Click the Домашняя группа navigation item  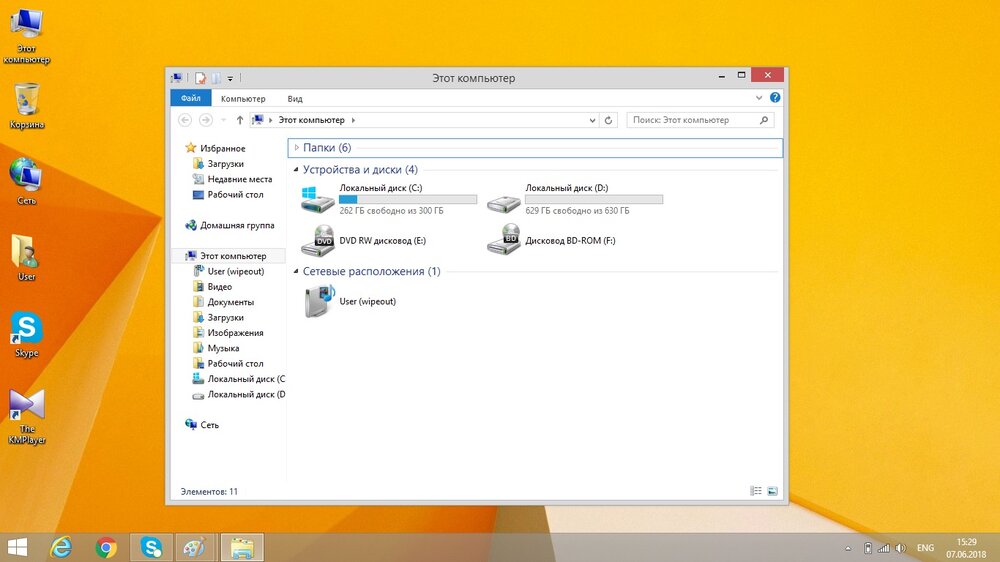[236, 226]
